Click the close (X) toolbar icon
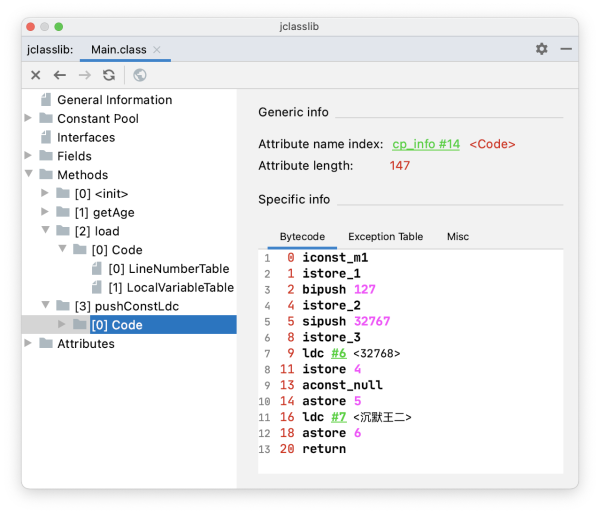The height and width of the screenshot is (514, 600). [36, 75]
